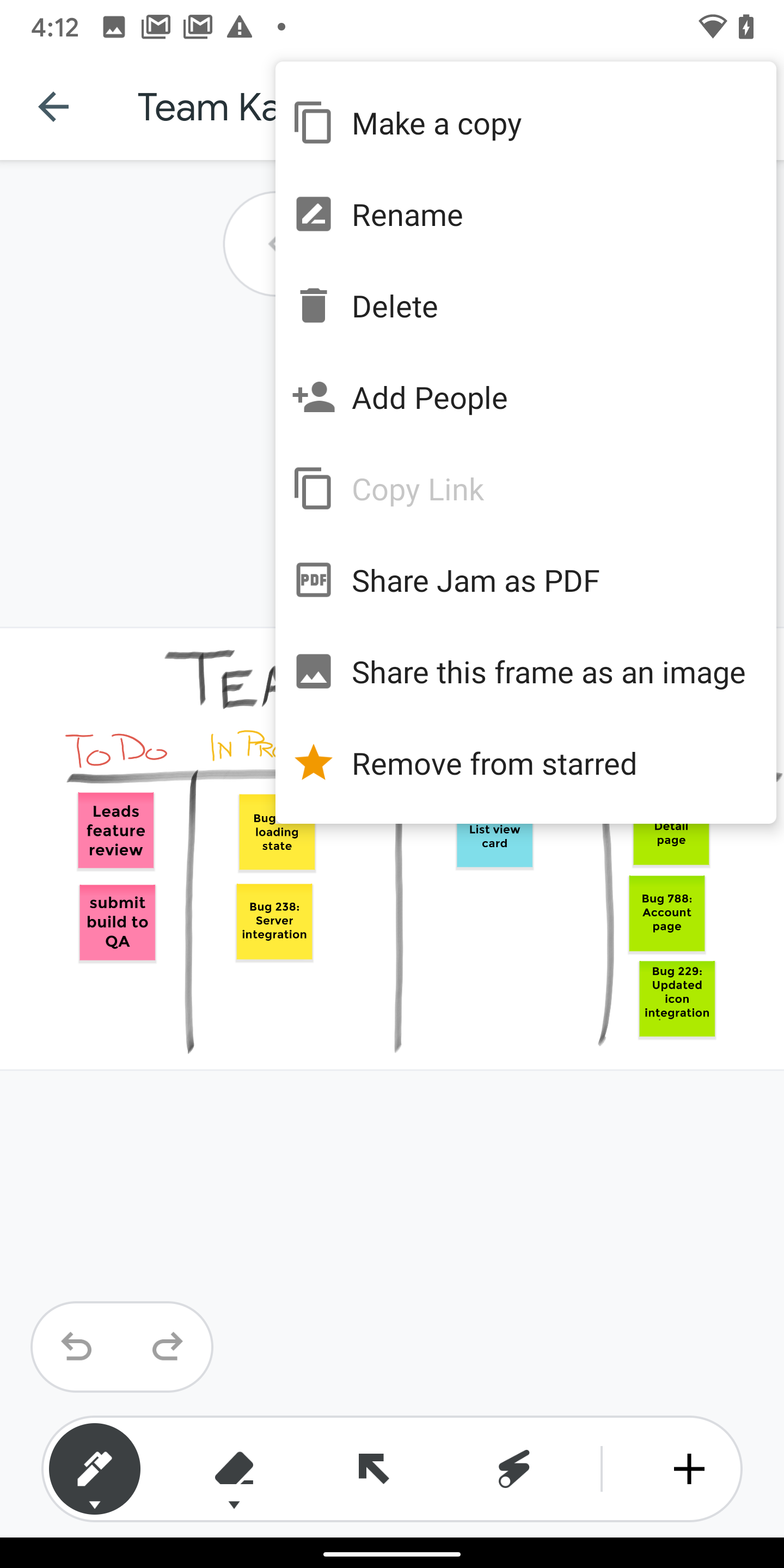Activate the selection arrow tool
The width and height of the screenshot is (784, 1568).
pos(373,1469)
